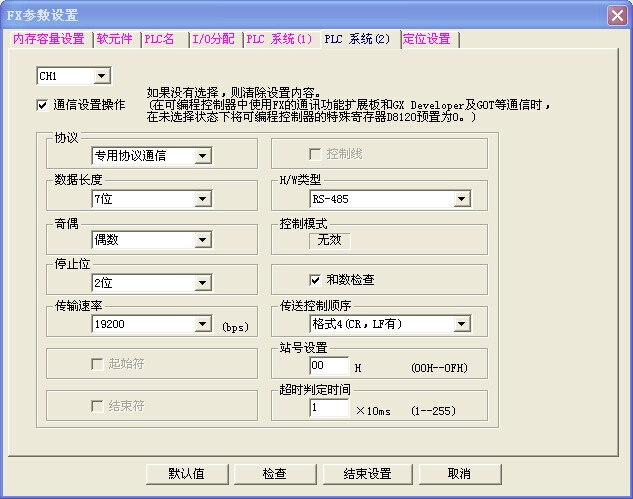This screenshot has height=499, width=633.
Task: Open the H/W类型 RS-485 dropdown
Action: (461, 199)
